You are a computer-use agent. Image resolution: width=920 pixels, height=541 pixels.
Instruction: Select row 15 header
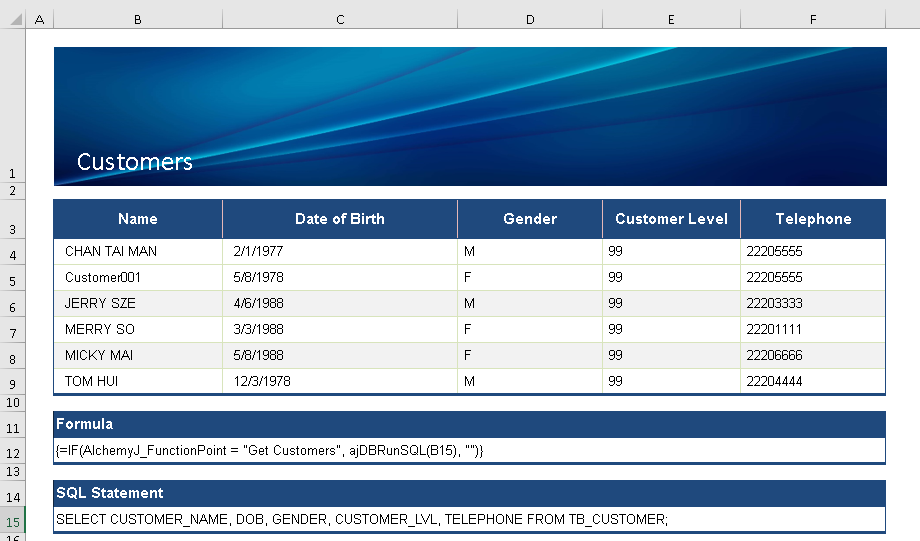coord(12,522)
